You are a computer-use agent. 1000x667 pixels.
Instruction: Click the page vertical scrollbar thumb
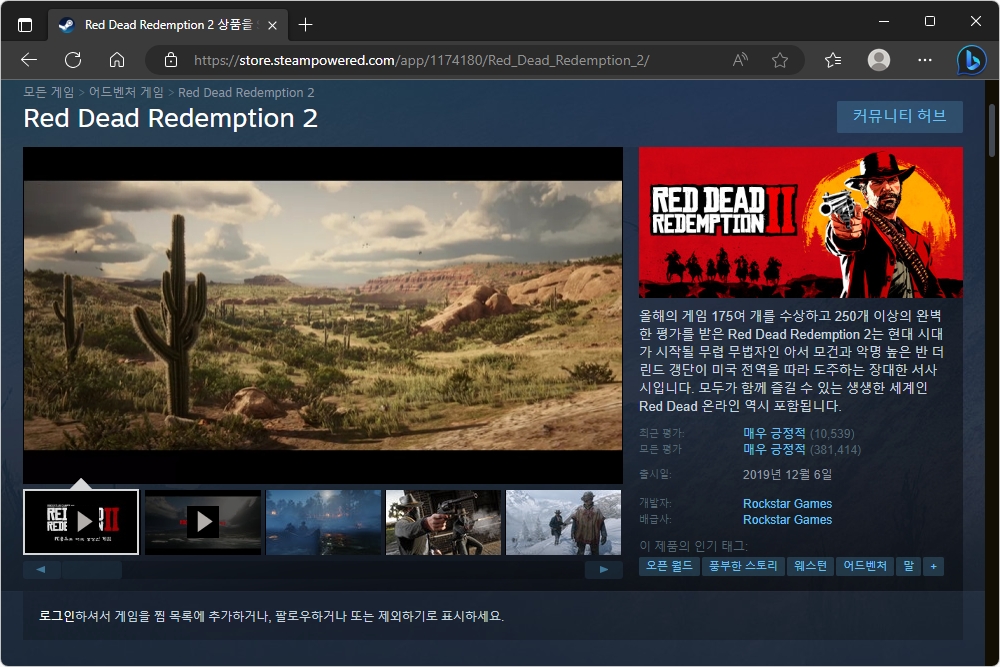pyautogui.click(x=992, y=131)
